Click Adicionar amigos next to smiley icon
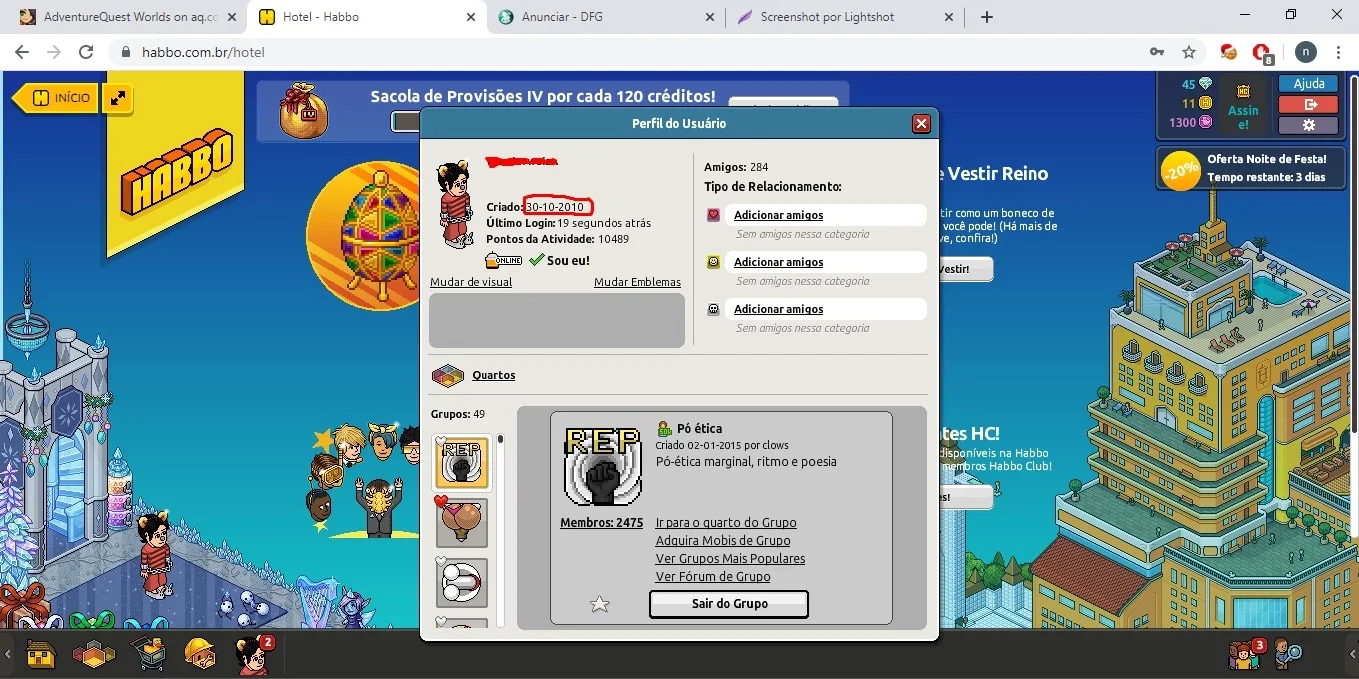The image size is (1359, 679). pos(779,262)
